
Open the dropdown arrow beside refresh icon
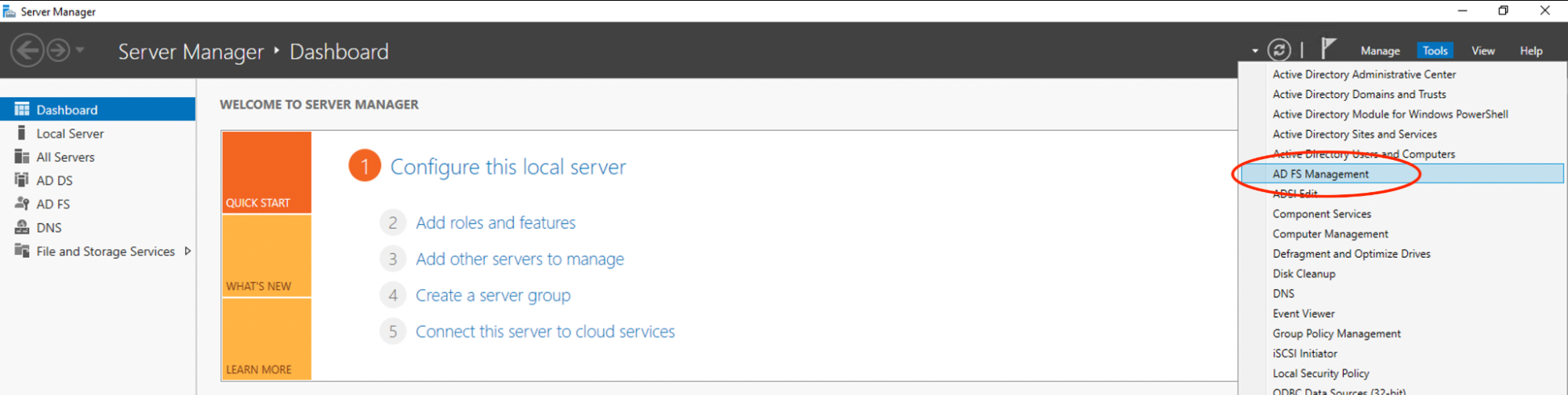[x=1255, y=51]
